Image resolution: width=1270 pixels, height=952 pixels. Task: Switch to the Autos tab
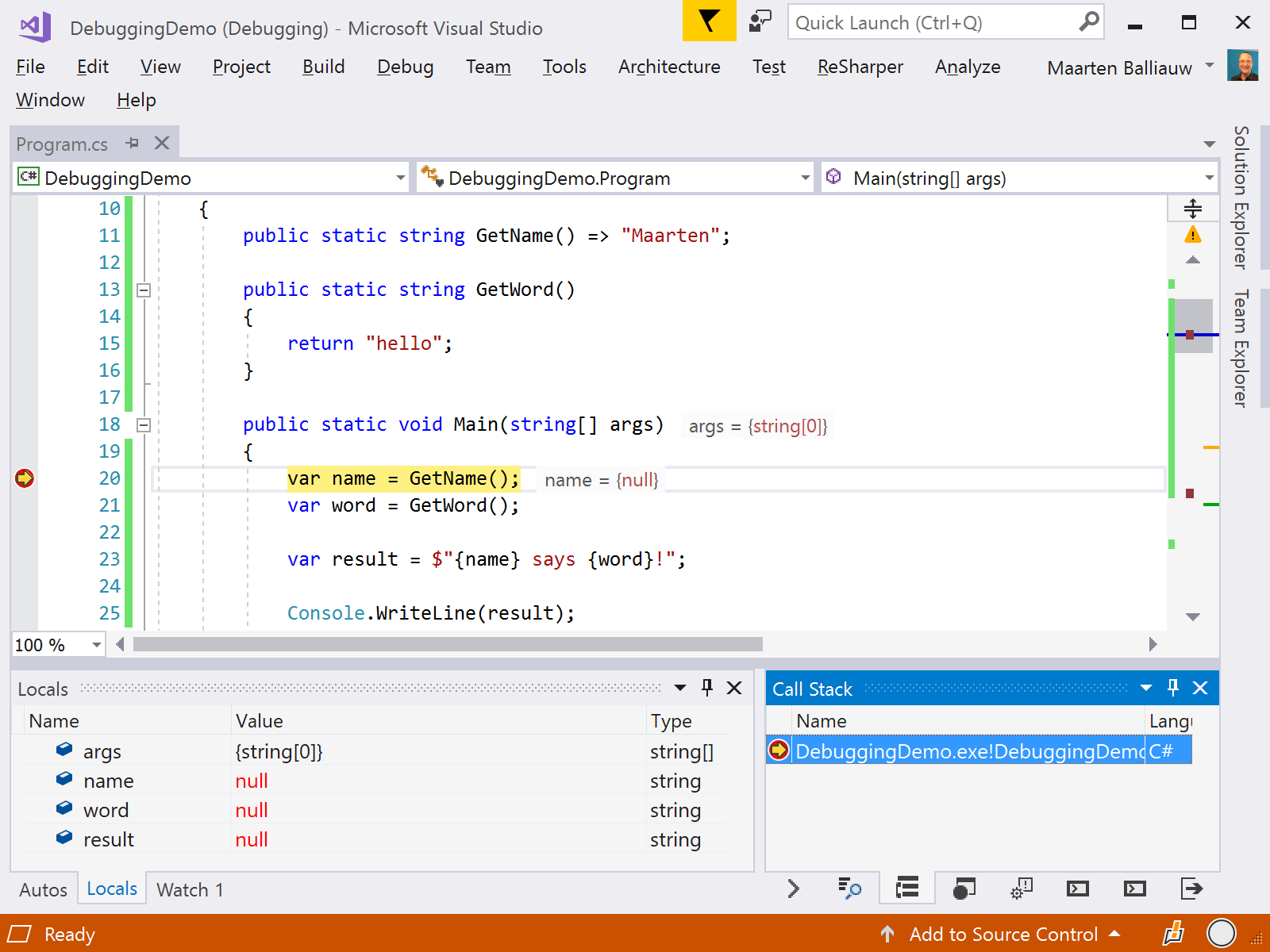[x=44, y=889]
